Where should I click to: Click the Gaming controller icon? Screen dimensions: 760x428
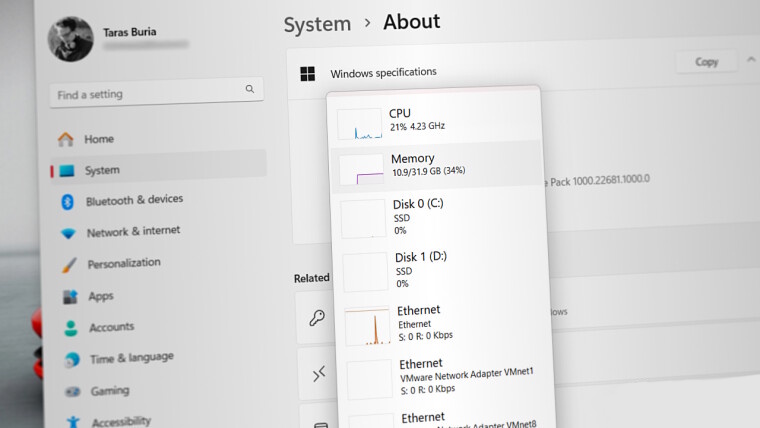pyautogui.click(x=73, y=391)
